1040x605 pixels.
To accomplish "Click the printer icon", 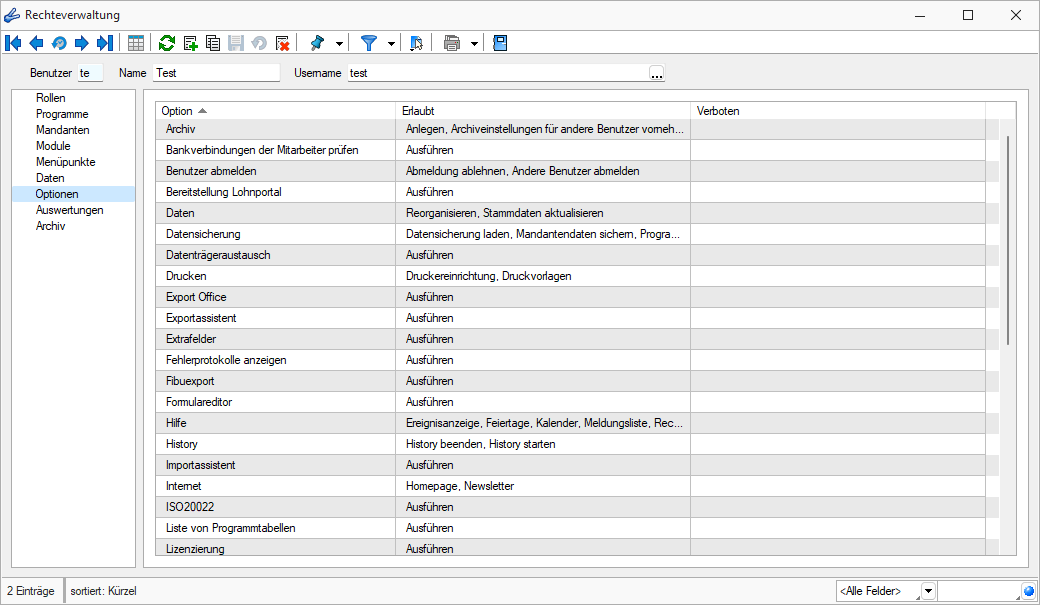I will [x=452, y=43].
